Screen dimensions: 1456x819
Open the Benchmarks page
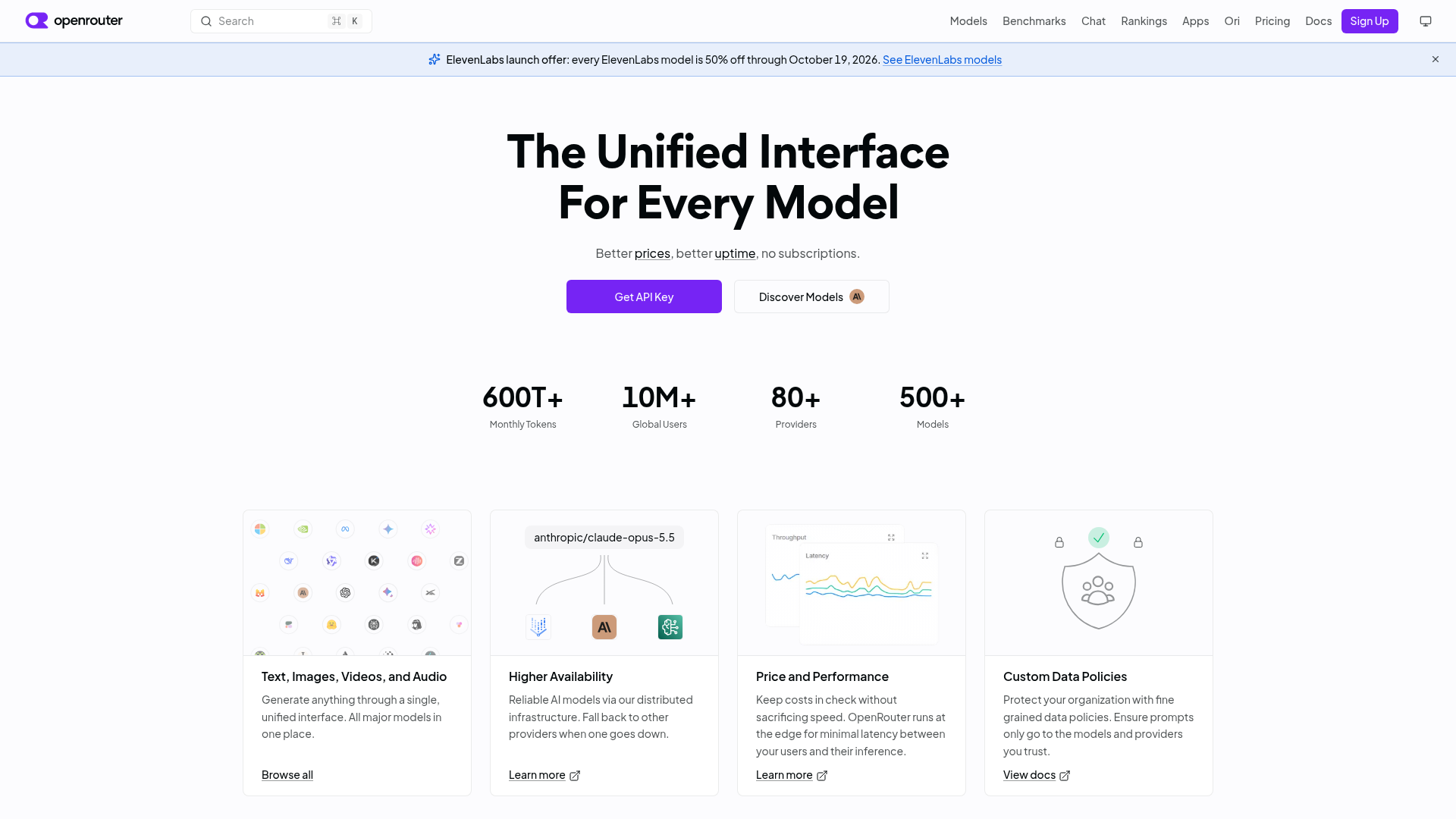(1034, 21)
